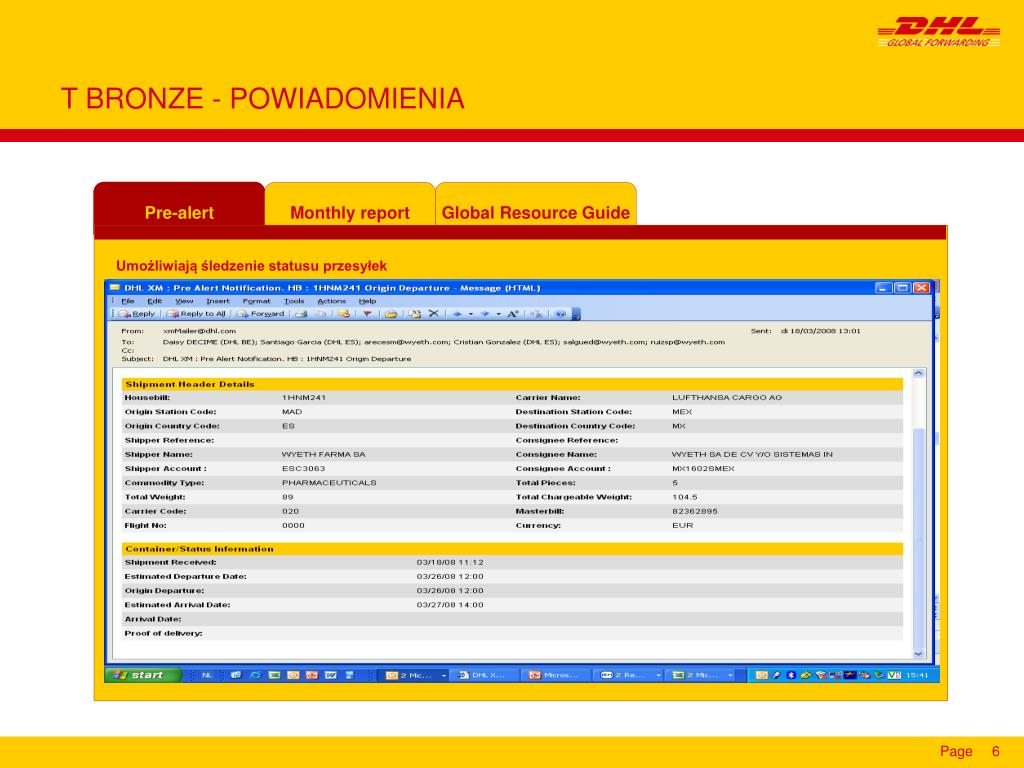
Task: Click the Bluetooth icon in the system tray
Action: pos(791,675)
